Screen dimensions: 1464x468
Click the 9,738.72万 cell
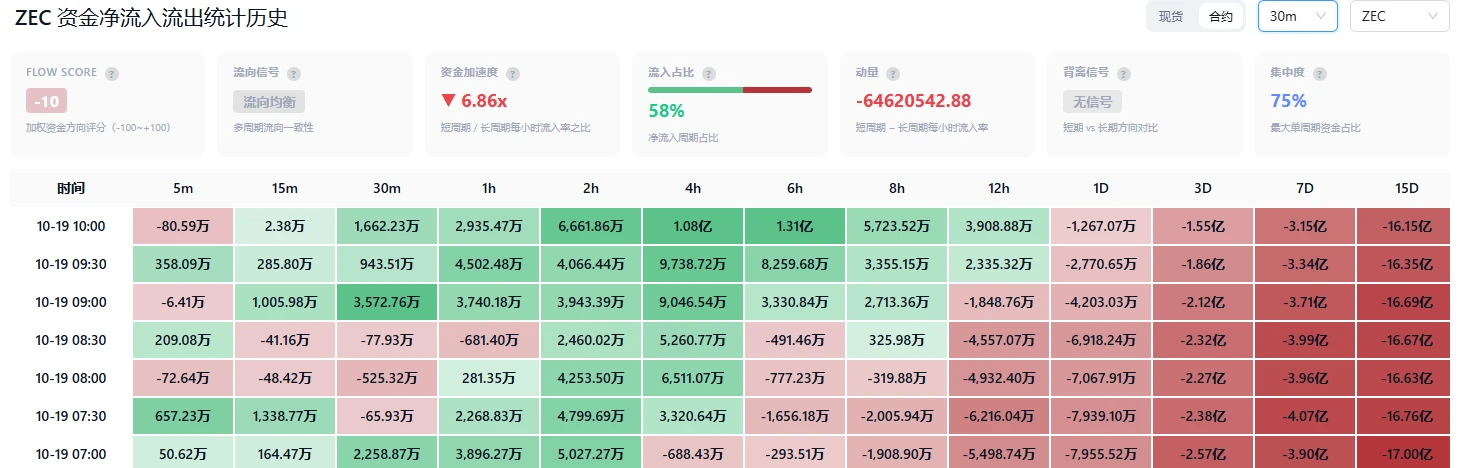click(x=693, y=265)
